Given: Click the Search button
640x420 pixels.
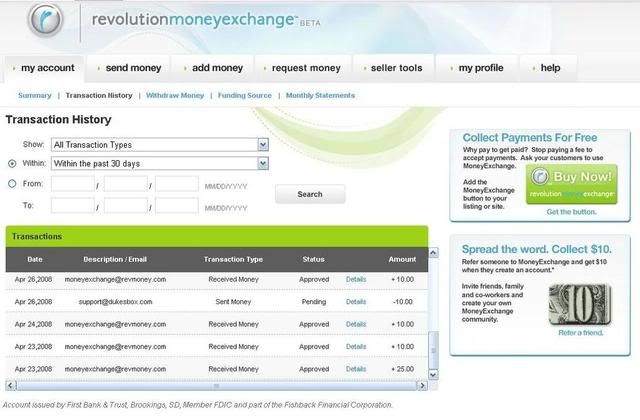Looking at the screenshot, I should (x=310, y=194).
